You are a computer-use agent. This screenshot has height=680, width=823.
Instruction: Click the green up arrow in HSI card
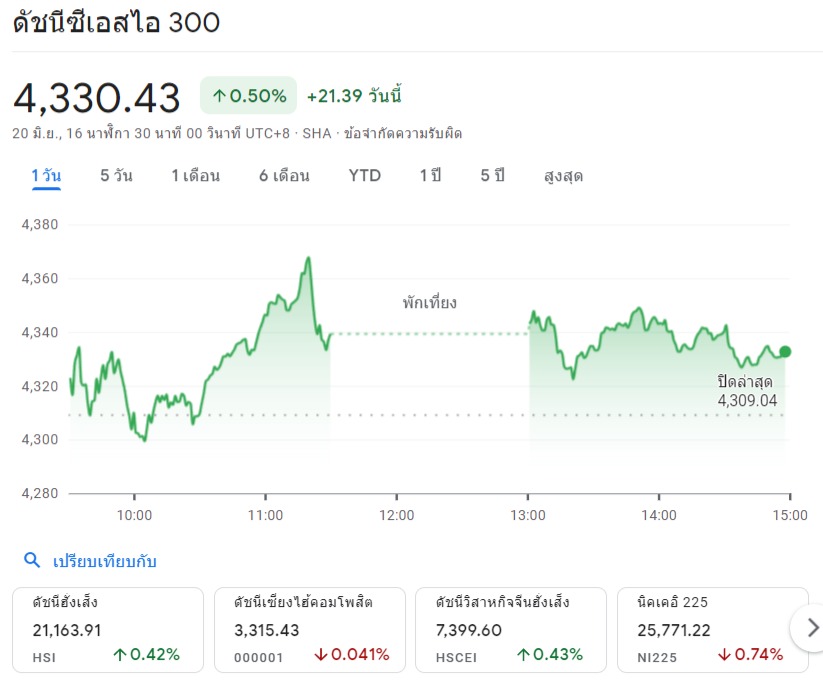pyautogui.click(x=119, y=655)
